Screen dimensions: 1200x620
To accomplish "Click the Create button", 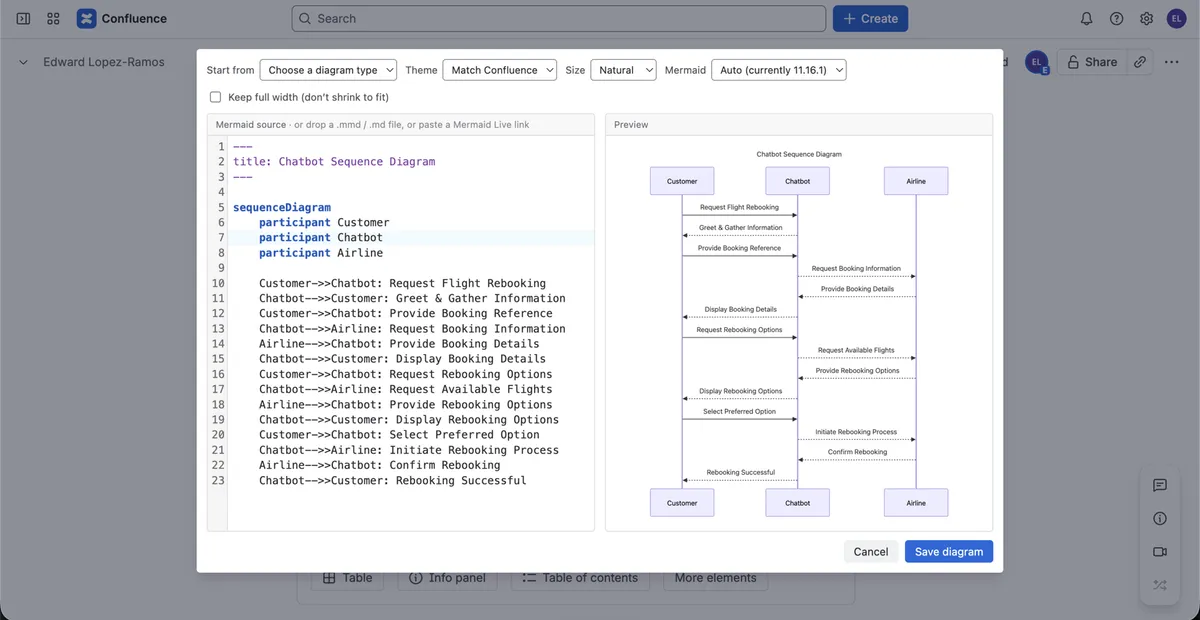I will point(870,18).
